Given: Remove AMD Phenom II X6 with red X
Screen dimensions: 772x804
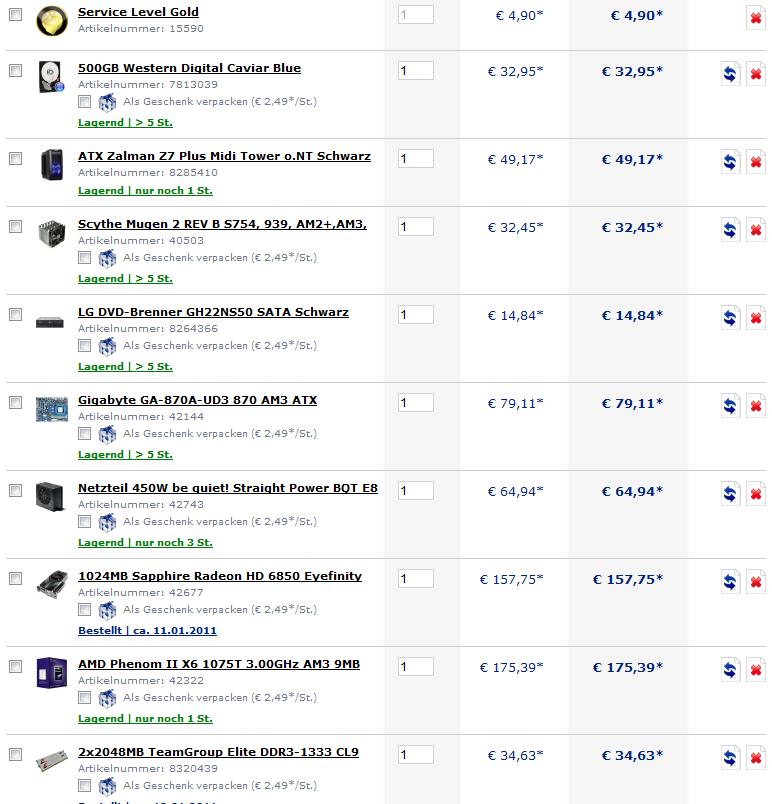Looking at the screenshot, I should 755,670.
